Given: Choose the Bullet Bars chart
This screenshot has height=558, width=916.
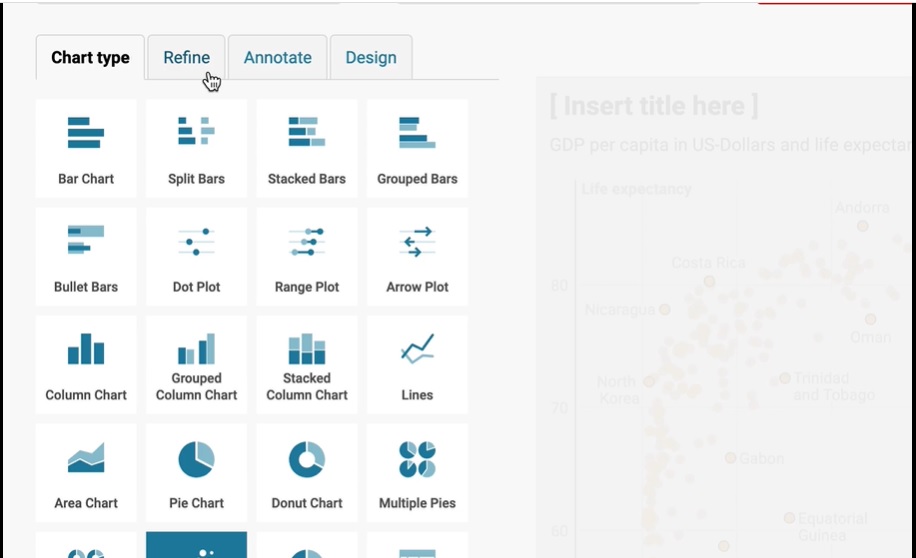Looking at the screenshot, I should [86, 256].
